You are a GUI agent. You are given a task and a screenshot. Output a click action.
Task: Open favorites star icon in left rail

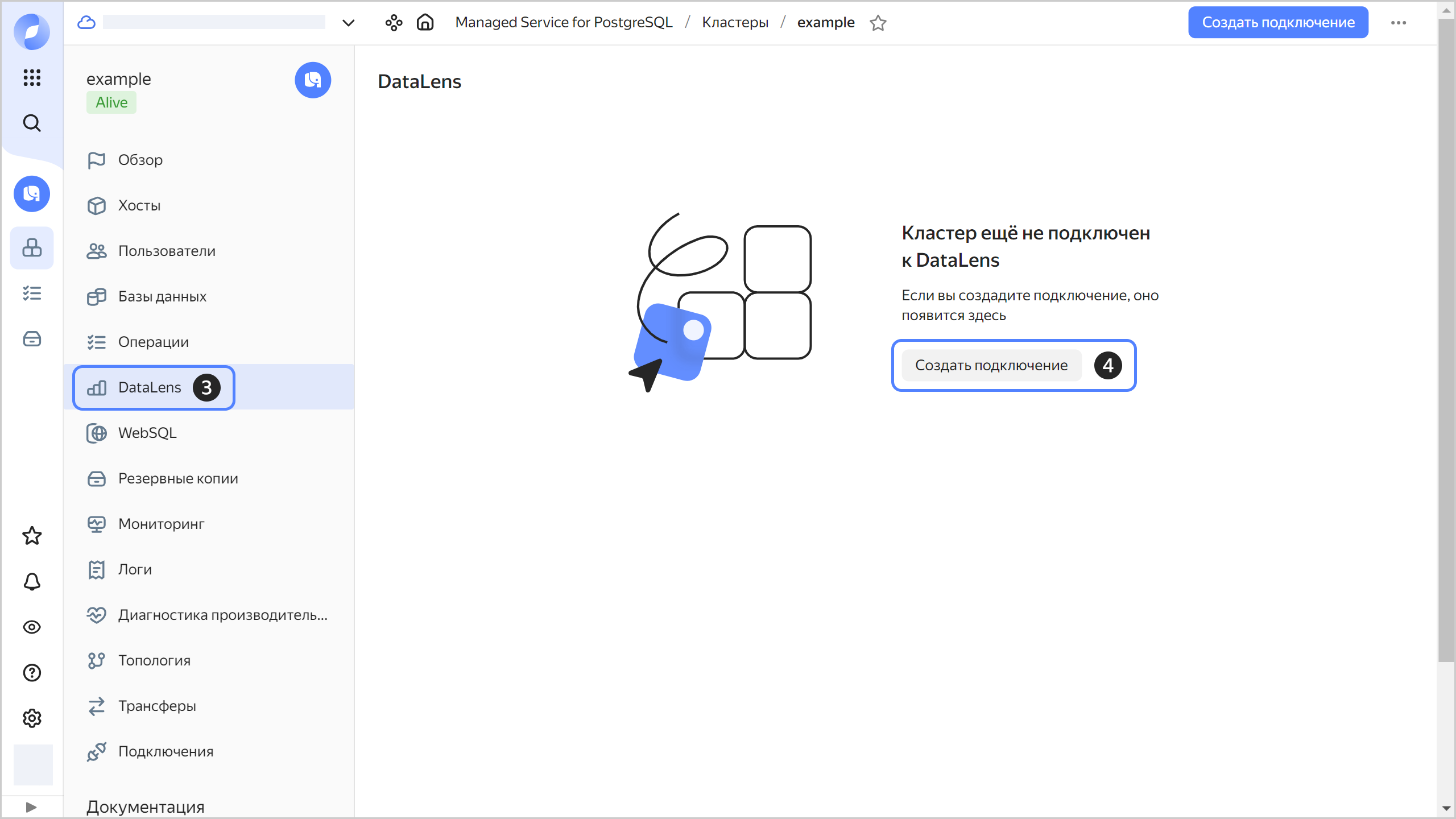32,536
